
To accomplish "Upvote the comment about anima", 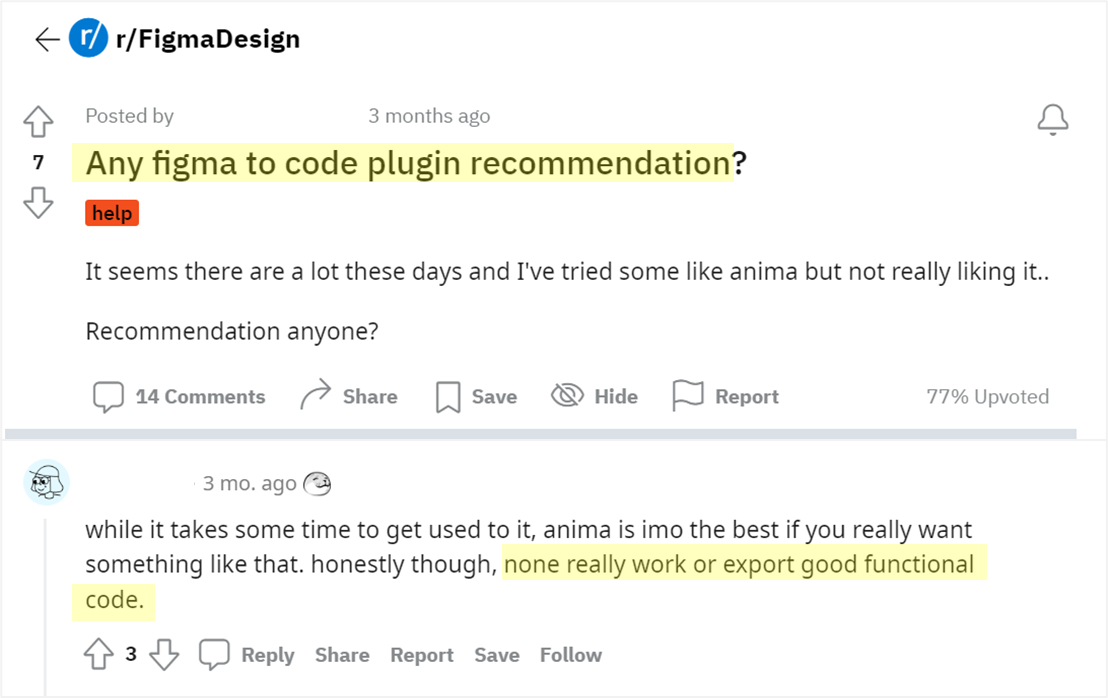I will click(x=98, y=653).
